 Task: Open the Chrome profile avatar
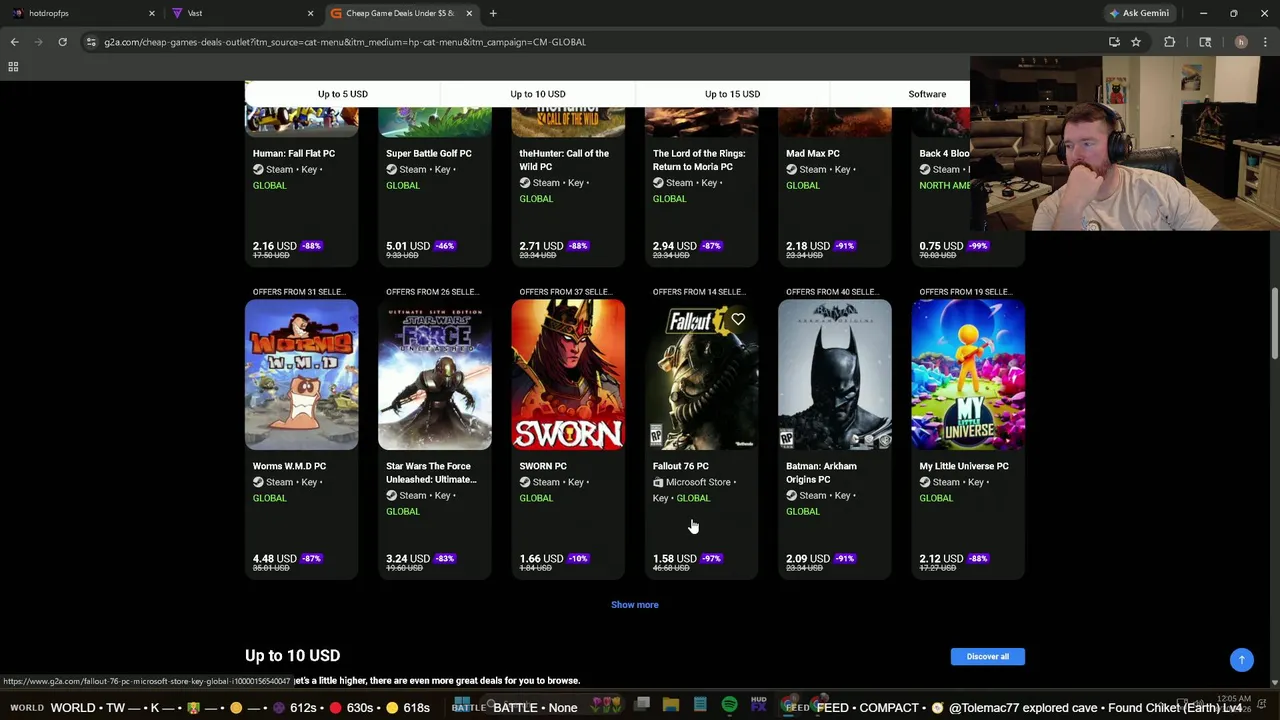point(1241,42)
